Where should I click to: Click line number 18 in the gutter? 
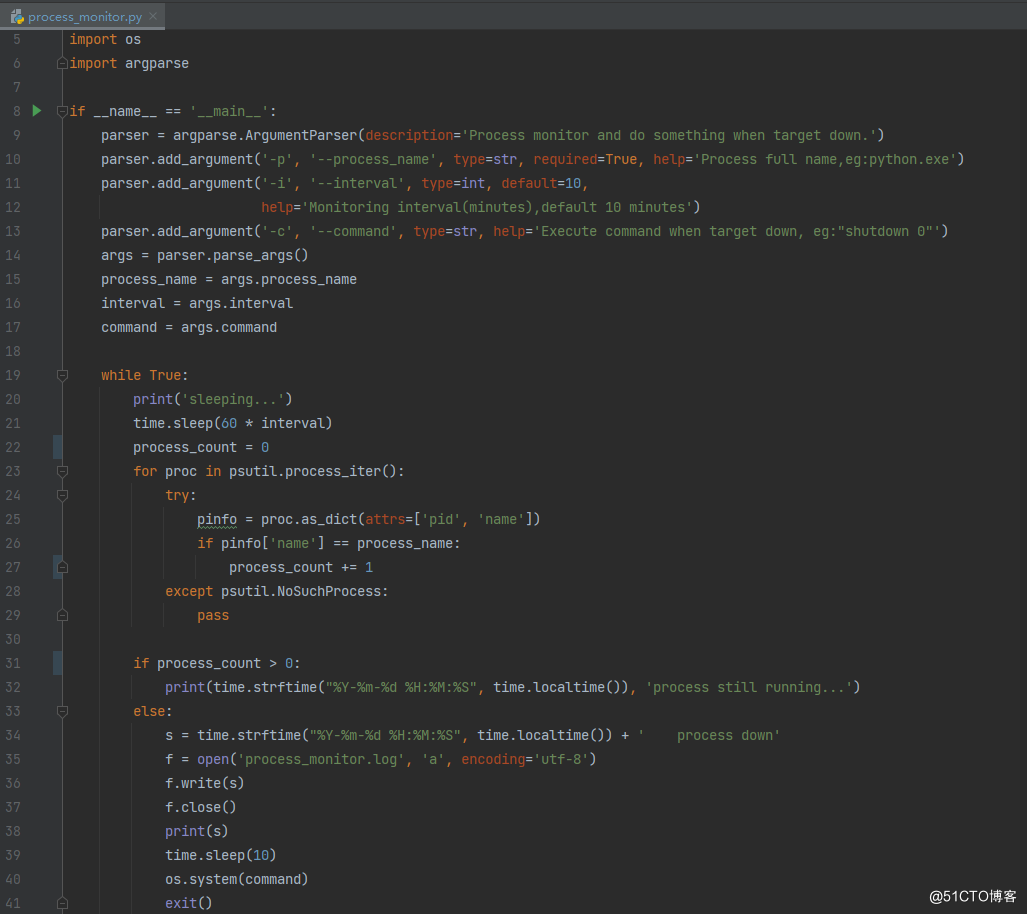[x=13, y=351]
